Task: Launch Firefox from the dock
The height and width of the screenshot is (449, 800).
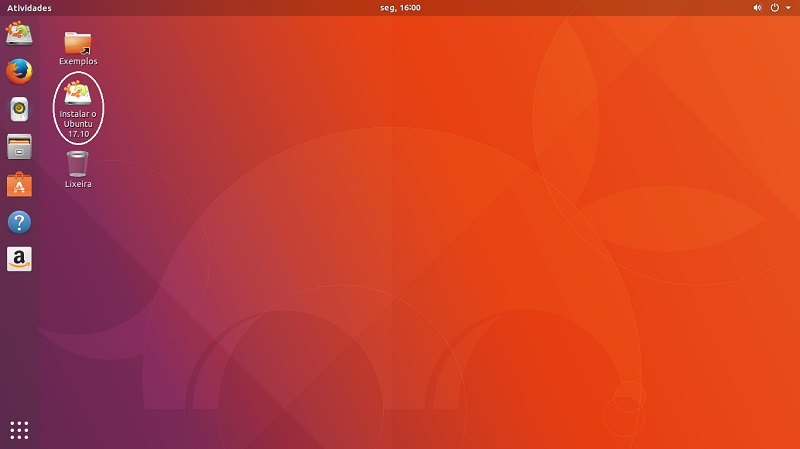Action: (x=19, y=71)
